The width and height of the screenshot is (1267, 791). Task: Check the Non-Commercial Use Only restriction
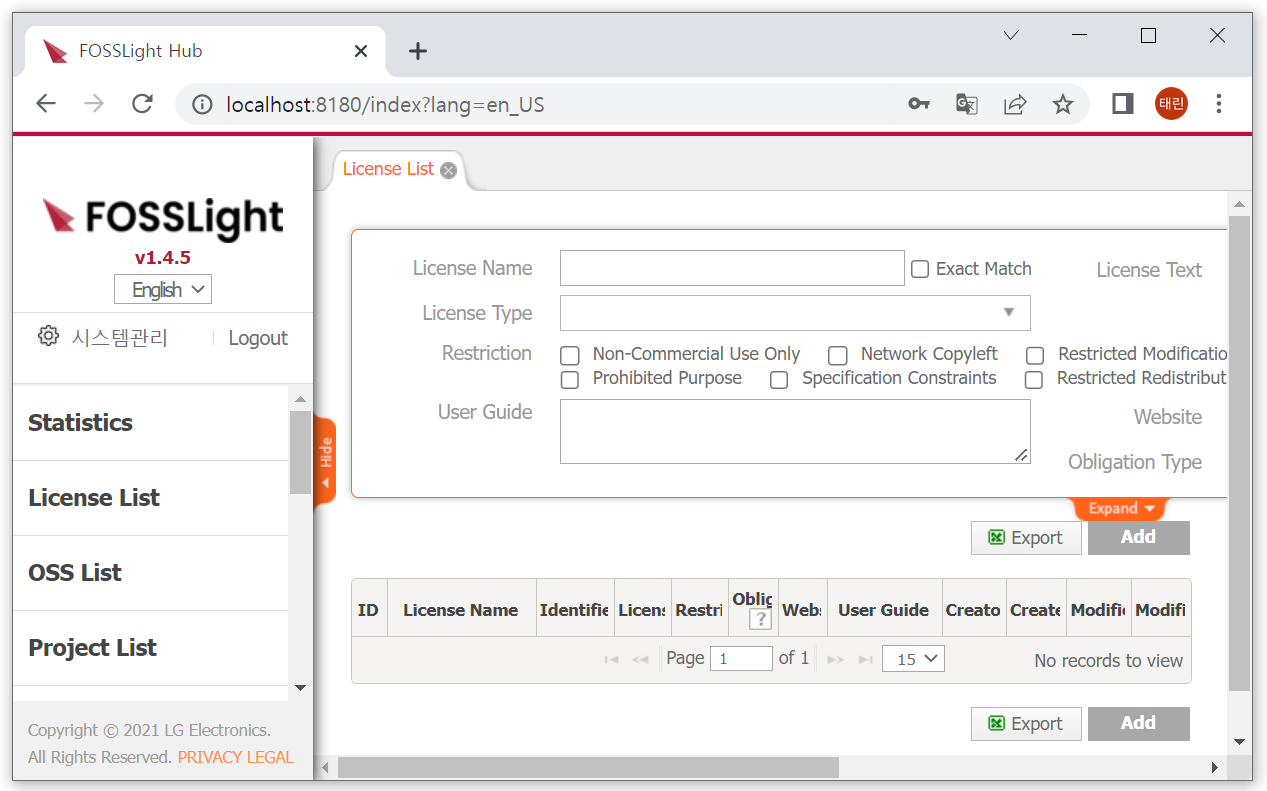point(569,354)
